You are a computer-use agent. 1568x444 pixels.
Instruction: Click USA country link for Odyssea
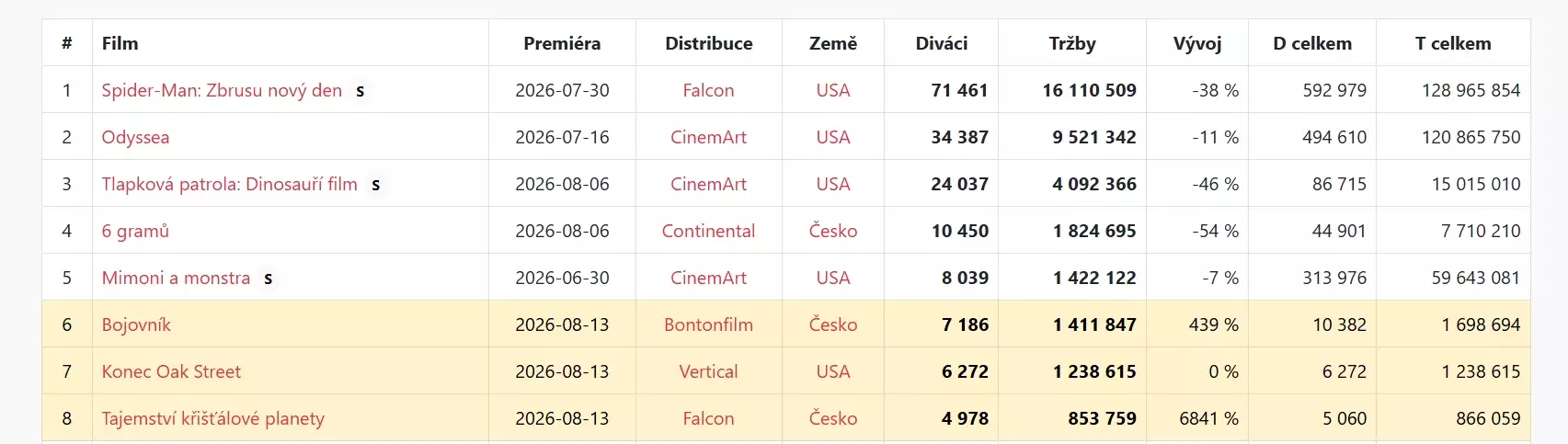click(x=832, y=137)
